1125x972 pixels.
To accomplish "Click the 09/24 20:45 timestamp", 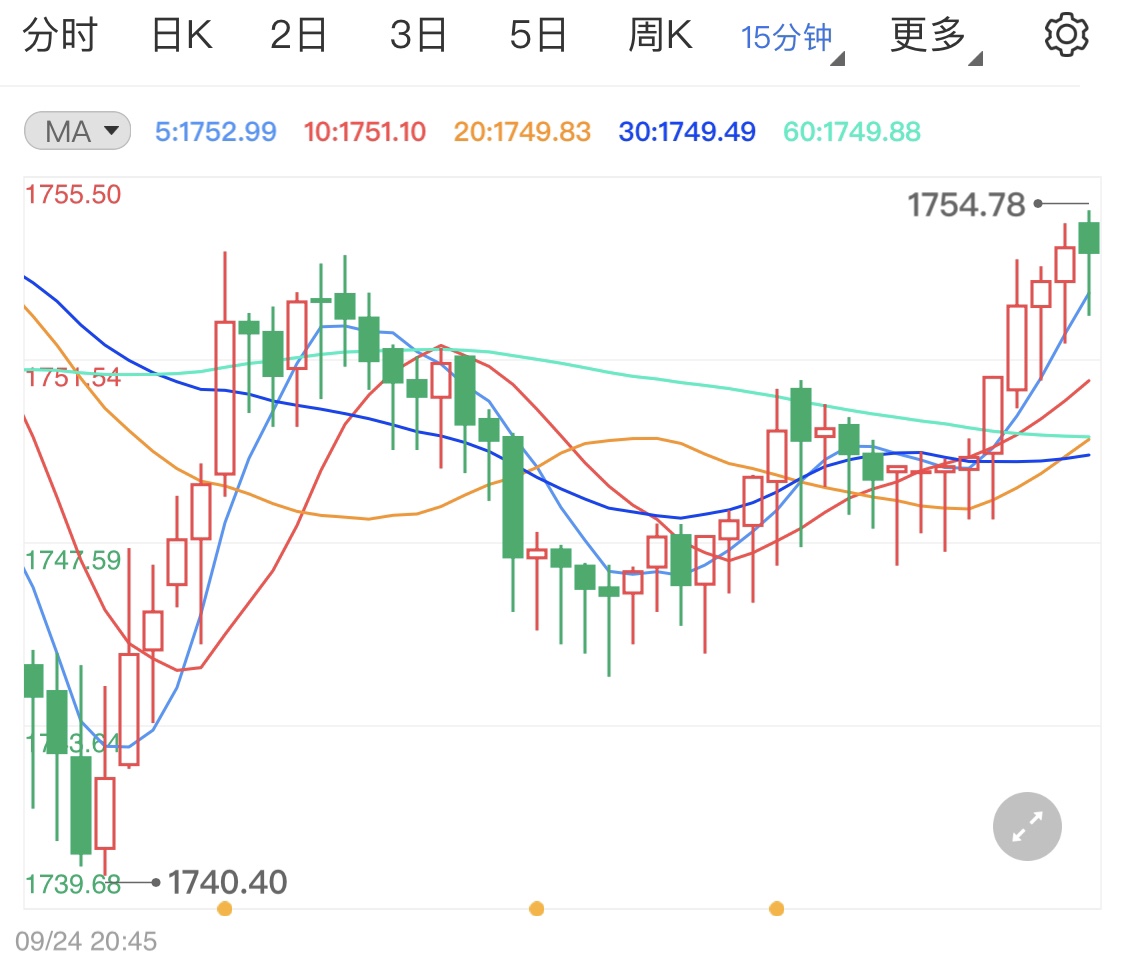I will (86, 941).
